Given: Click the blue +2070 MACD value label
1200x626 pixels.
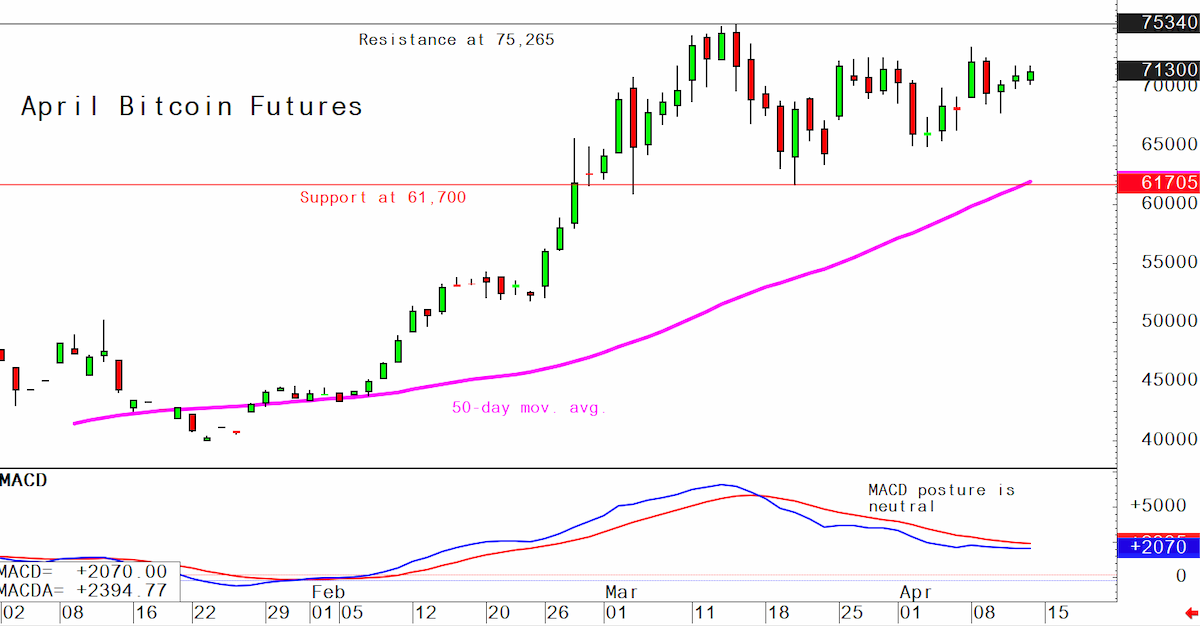Looking at the screenshot, I should [1158, 547].
